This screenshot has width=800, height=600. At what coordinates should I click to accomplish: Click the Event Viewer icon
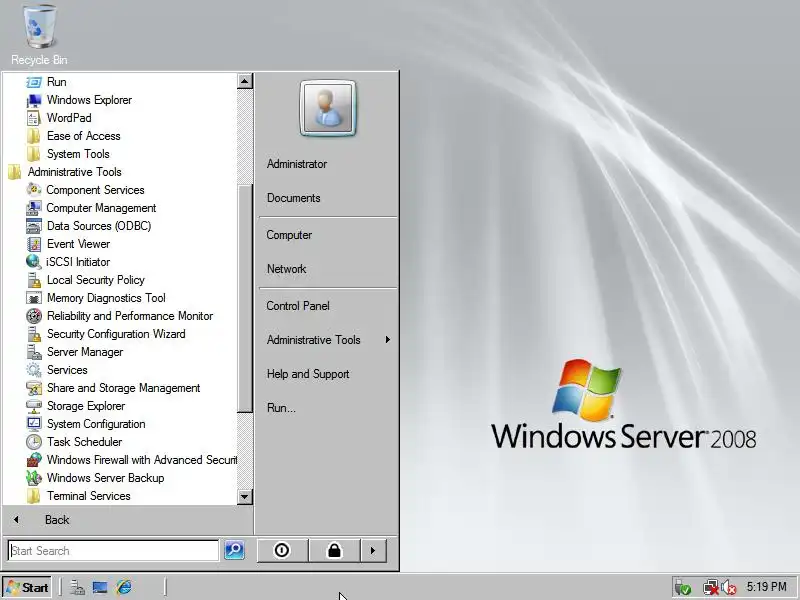[x=34, y=244]
